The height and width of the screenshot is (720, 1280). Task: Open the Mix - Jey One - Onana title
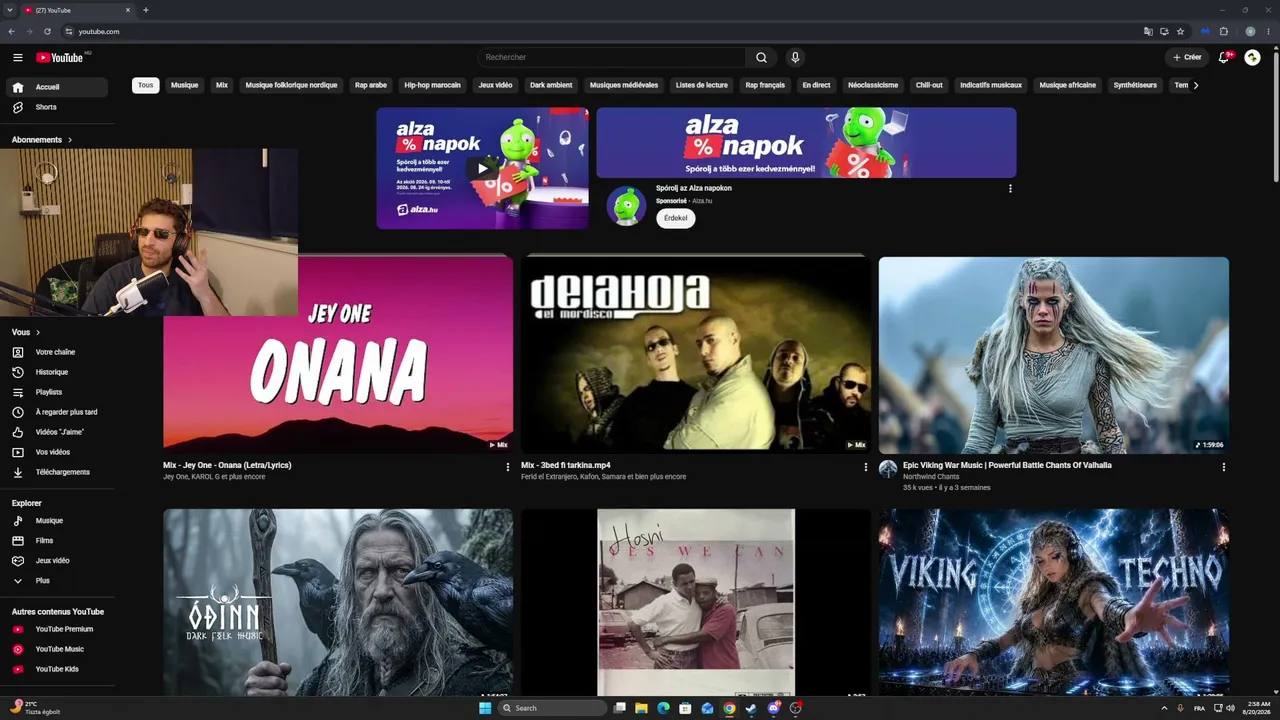227,465
